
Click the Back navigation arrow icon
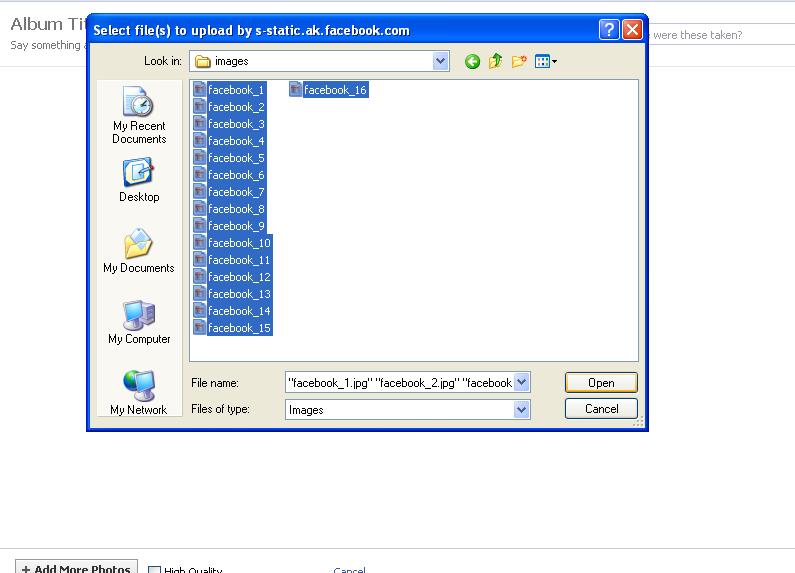(x=472, y=61)
